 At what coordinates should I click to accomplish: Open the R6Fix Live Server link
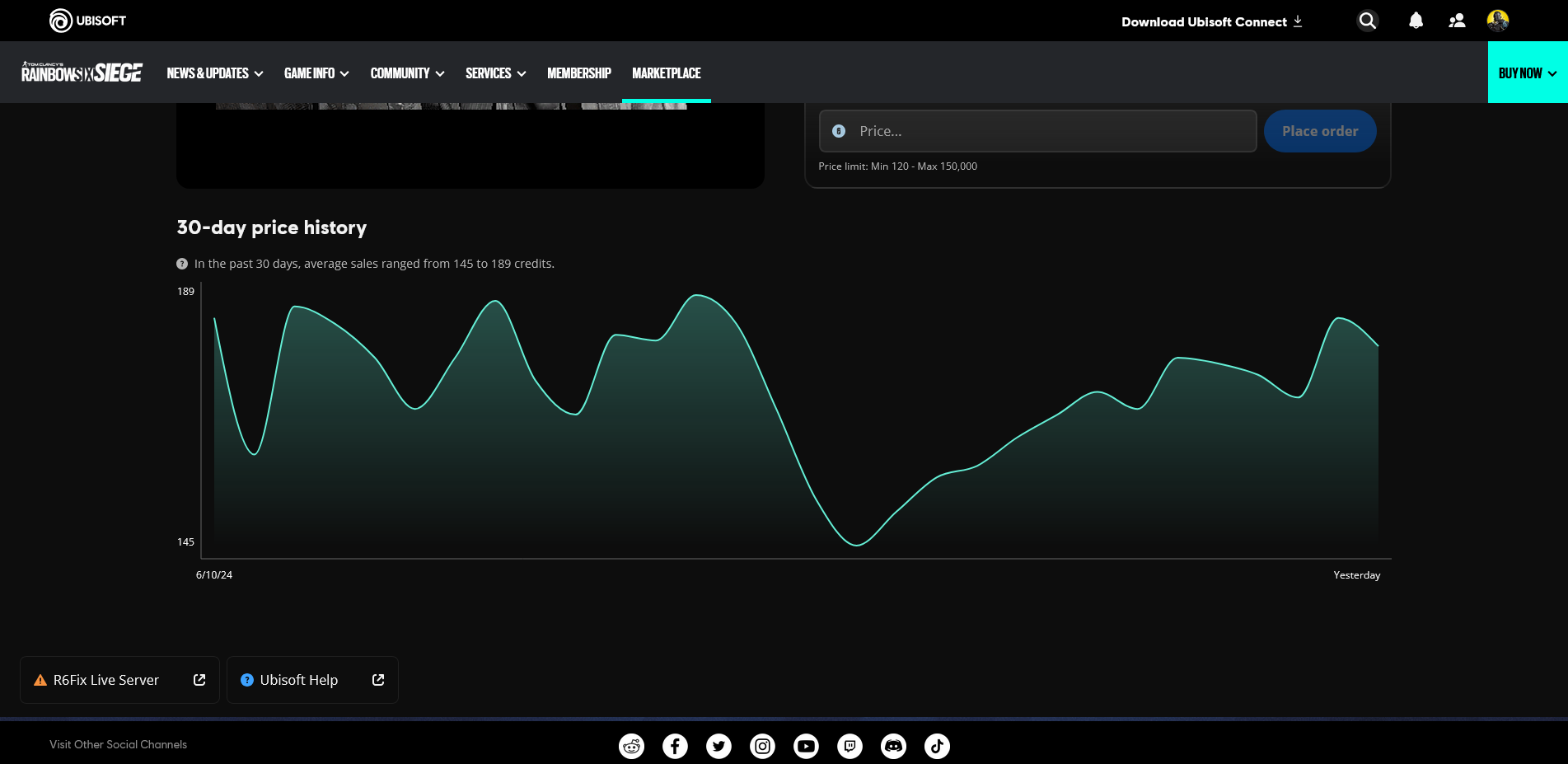click(119, 680)
